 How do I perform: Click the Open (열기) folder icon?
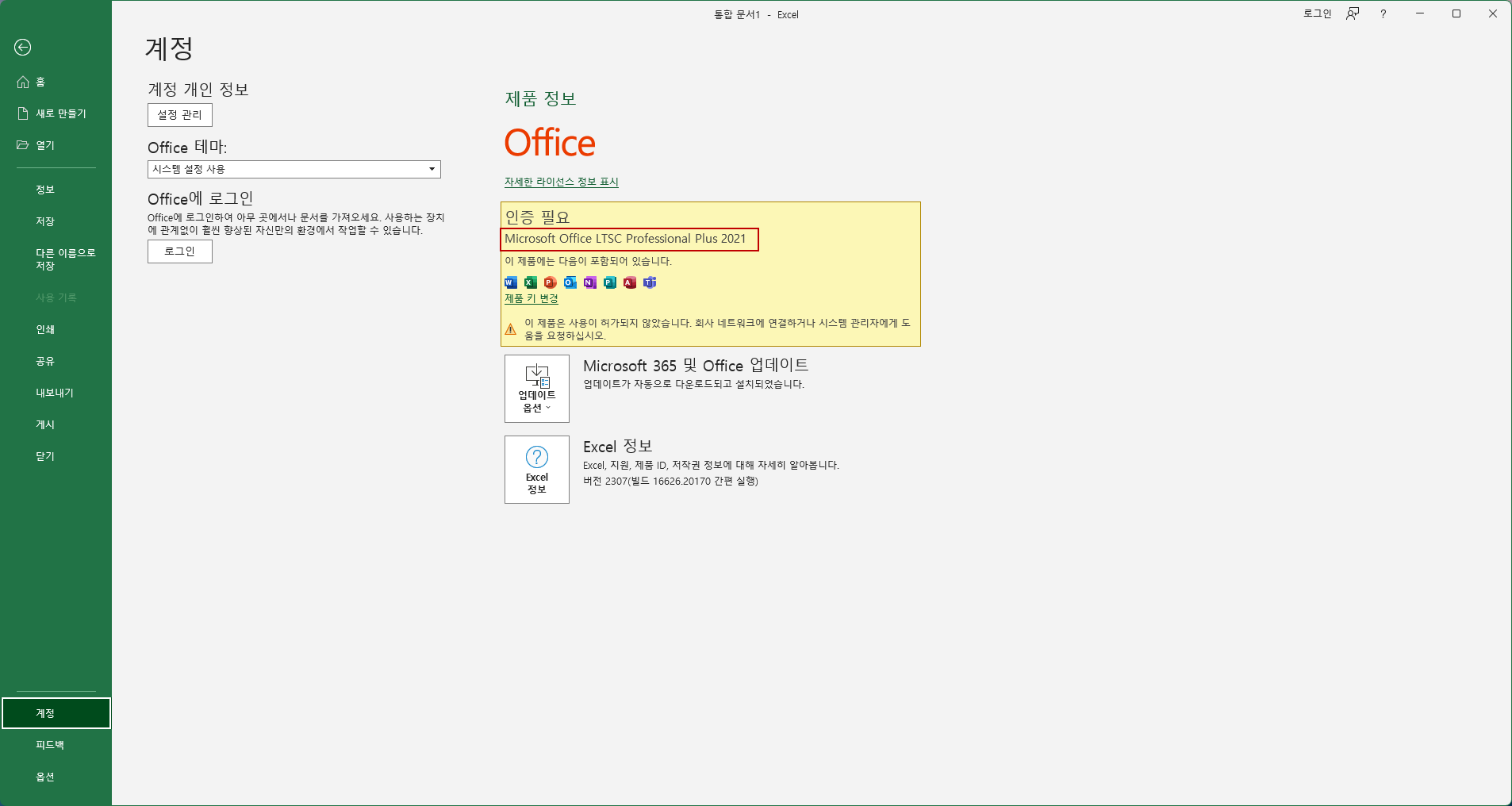click(x=23, y=145)
